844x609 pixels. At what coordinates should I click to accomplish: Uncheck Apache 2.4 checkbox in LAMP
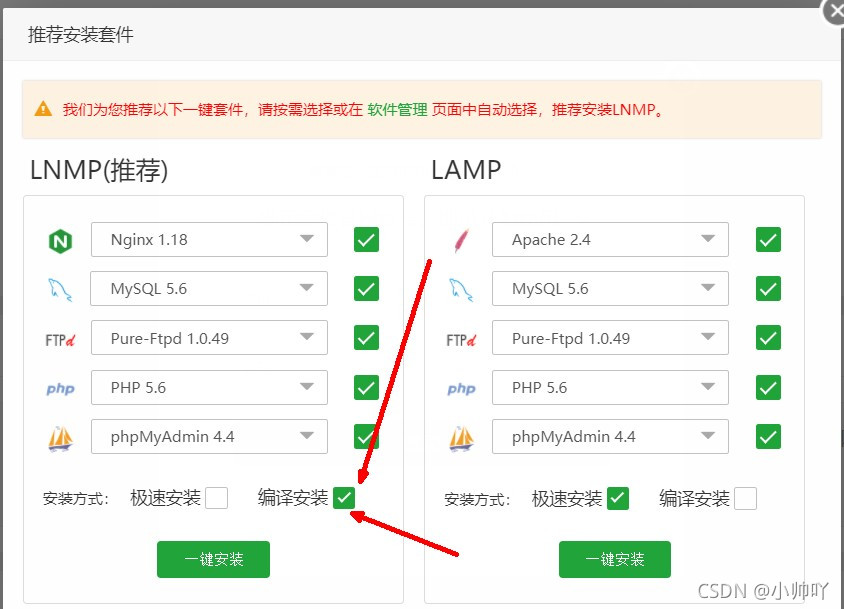pyautogui.click(x=768, y=240)
